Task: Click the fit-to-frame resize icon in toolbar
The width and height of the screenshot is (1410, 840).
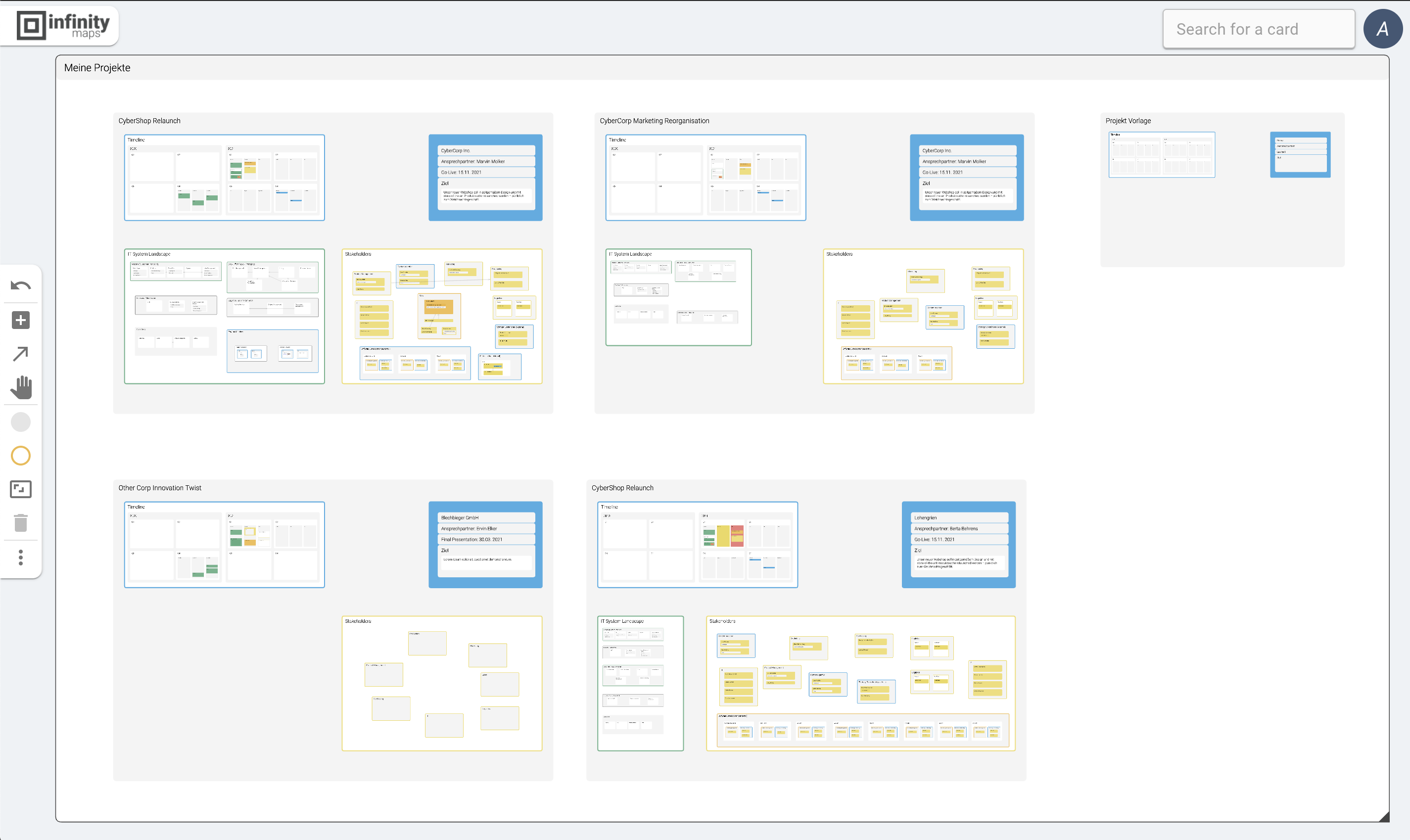Action: (20, 489)
